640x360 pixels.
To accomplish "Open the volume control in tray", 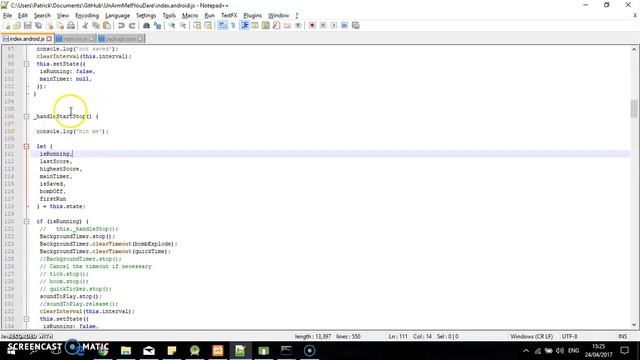I will coord(560,351).
